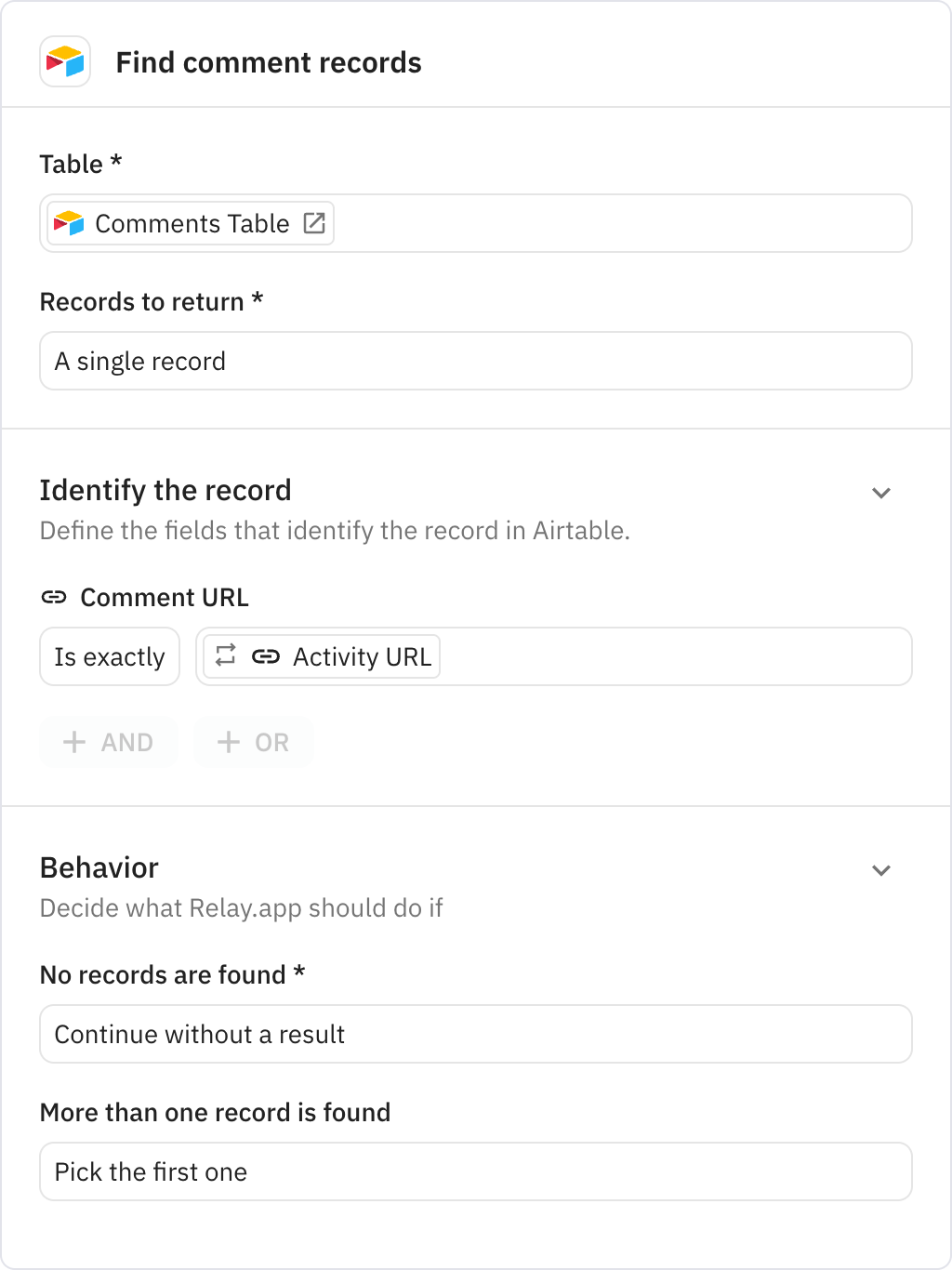952x1270 pixels.
Task: Open the Is exactly condition dropdown
Action: pyautogui.click(x=109, y=655)
